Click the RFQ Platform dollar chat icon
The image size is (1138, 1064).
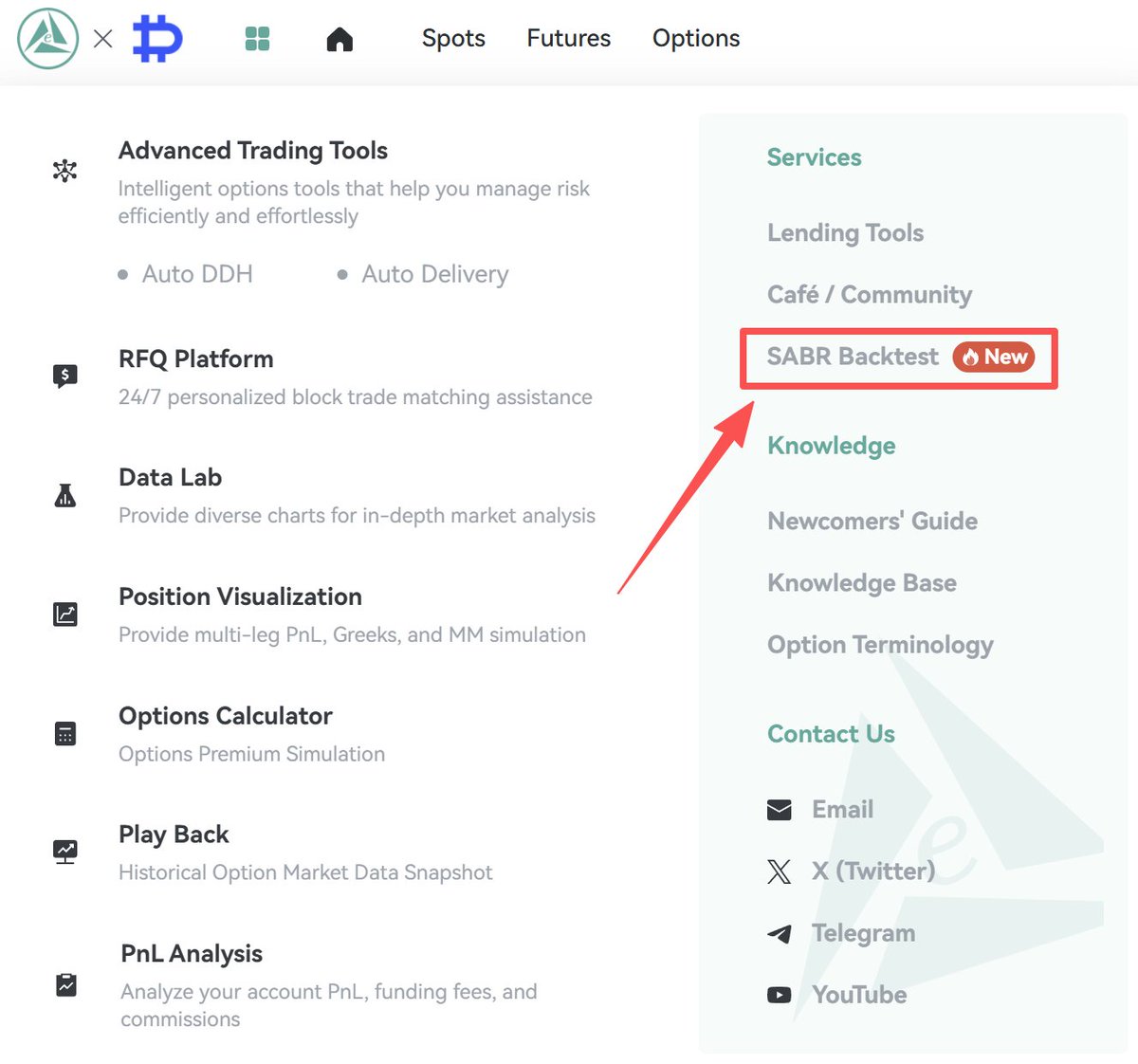64,376
